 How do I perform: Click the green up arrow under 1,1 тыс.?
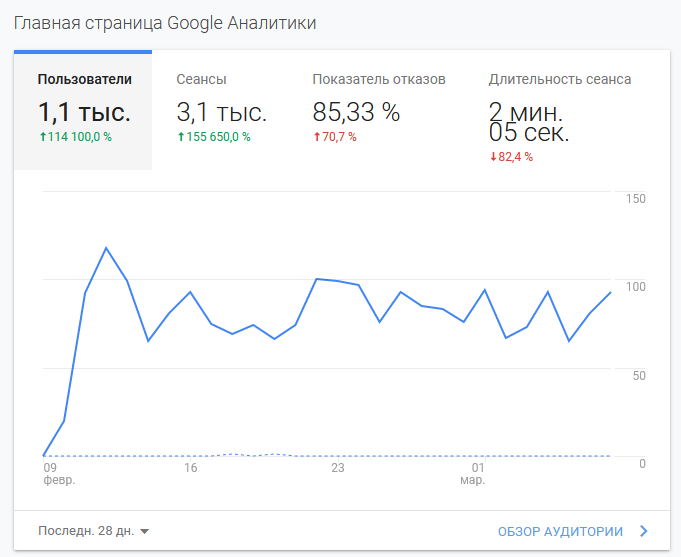point(42,137)
